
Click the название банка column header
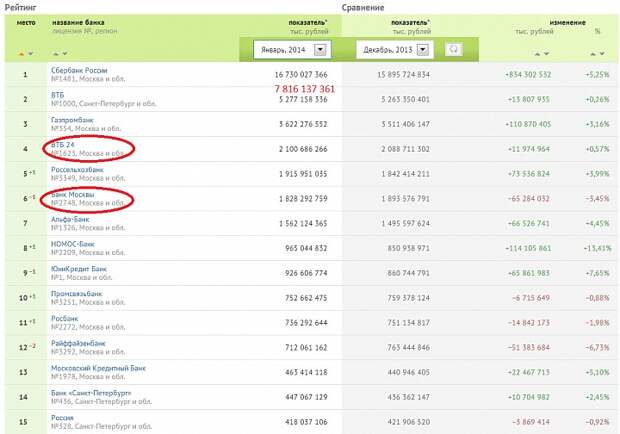(78, 23)
